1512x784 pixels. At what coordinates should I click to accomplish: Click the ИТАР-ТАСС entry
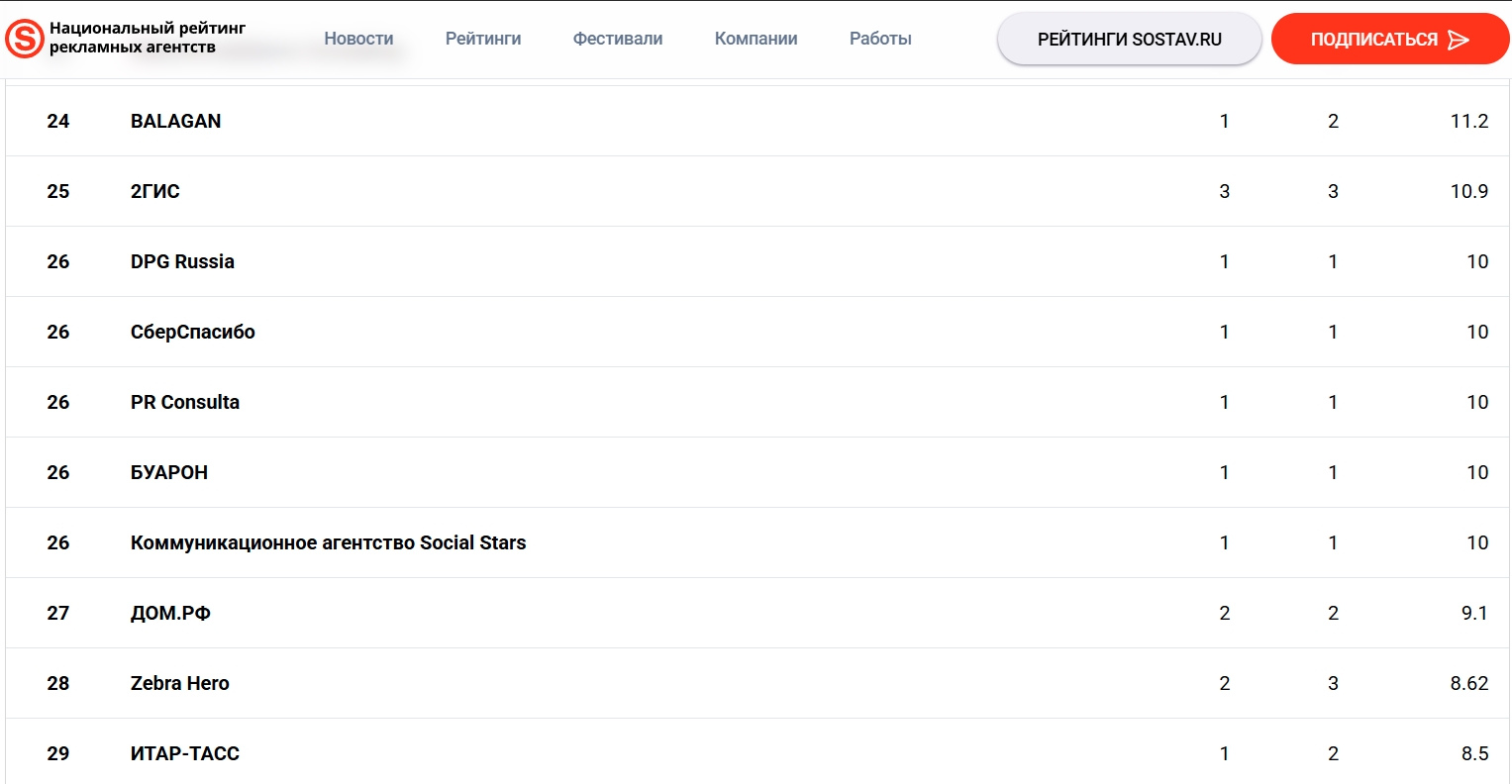[x=185, y=753]
